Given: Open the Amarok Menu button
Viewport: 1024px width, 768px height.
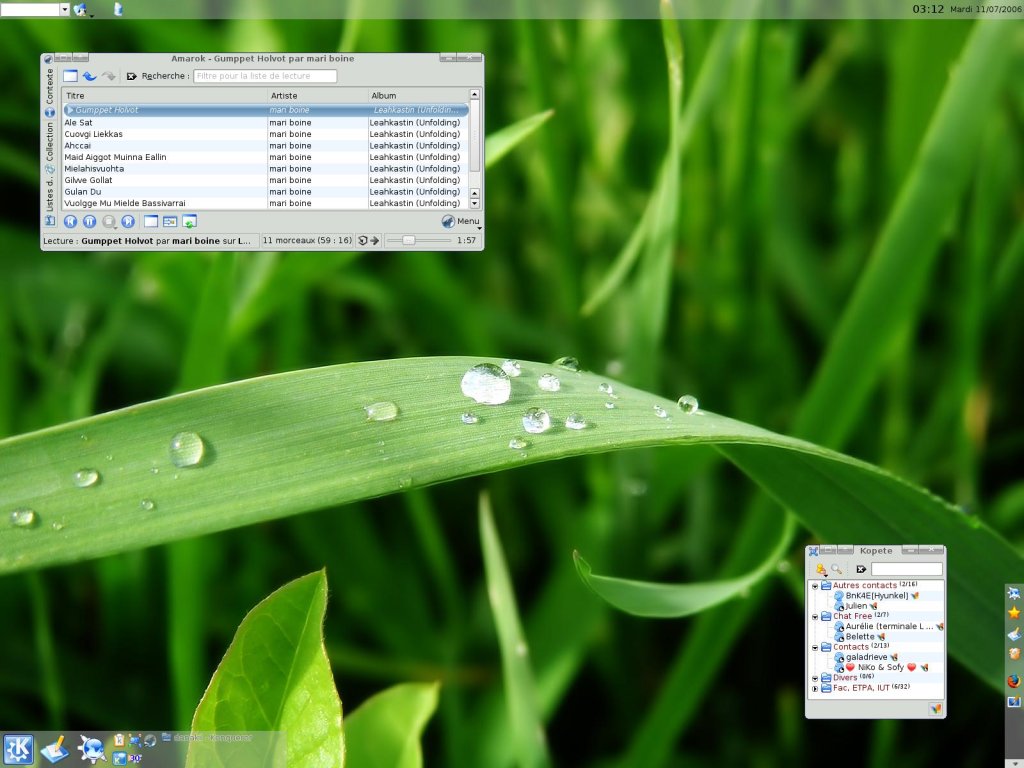Looking at the screenshot, I should pos(461,221).
